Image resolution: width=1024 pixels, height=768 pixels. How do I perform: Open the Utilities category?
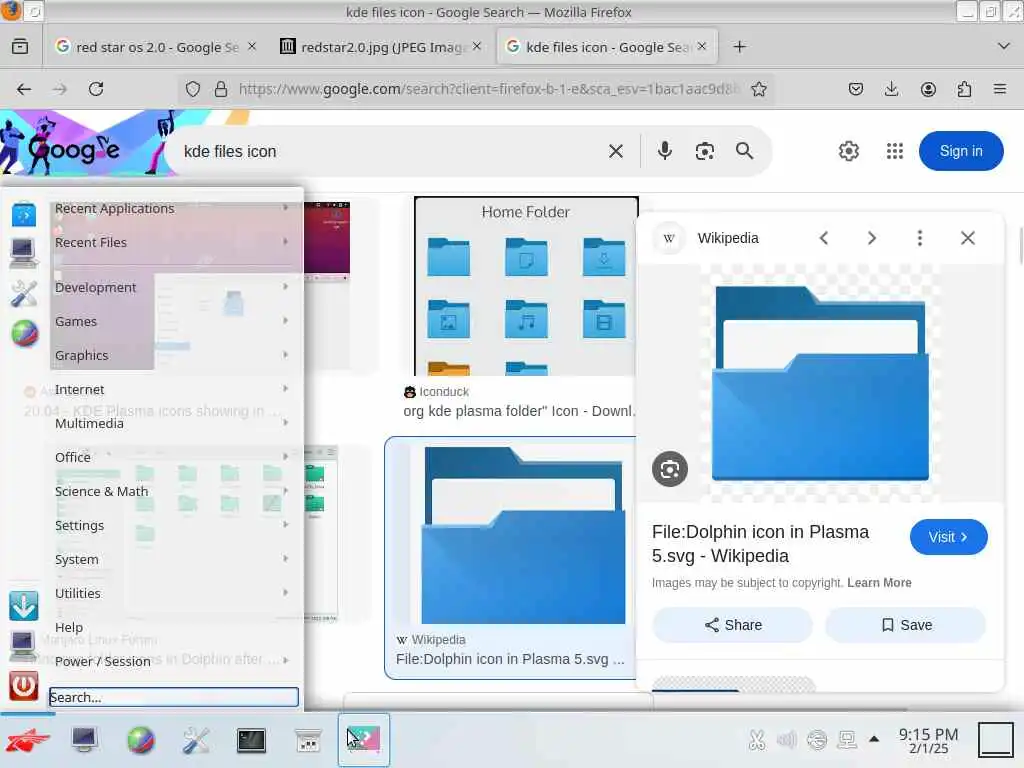[x=173, y=593]
